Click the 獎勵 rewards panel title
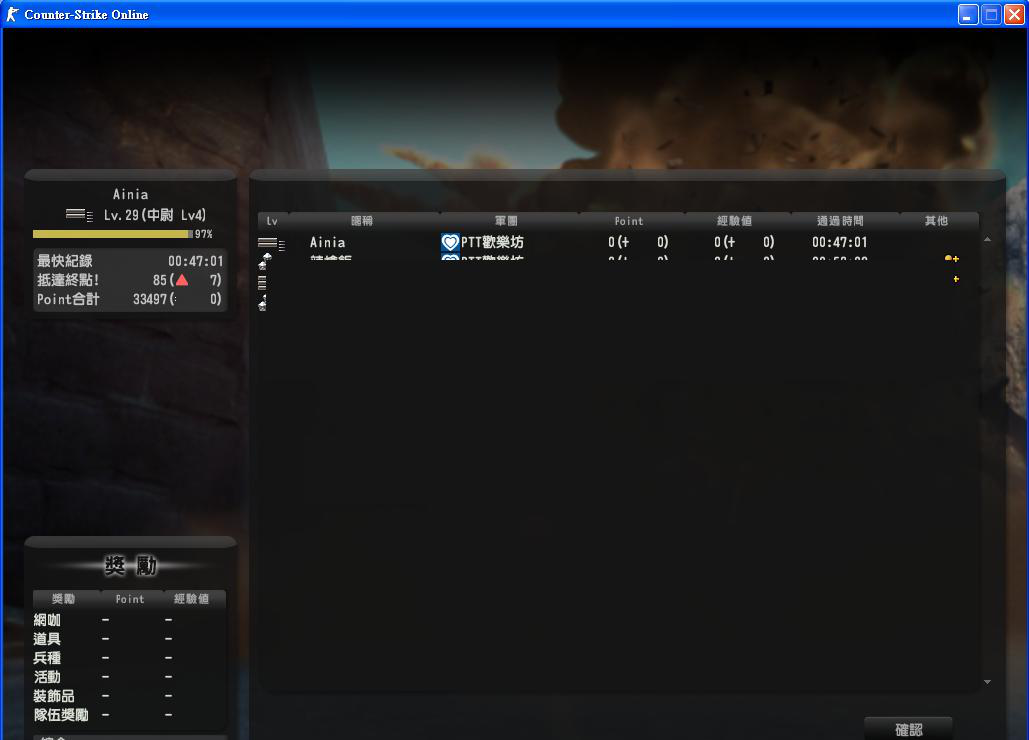The height and width of the screenshot is (740, 1029). pyautogui.click(x=131, y=565)
